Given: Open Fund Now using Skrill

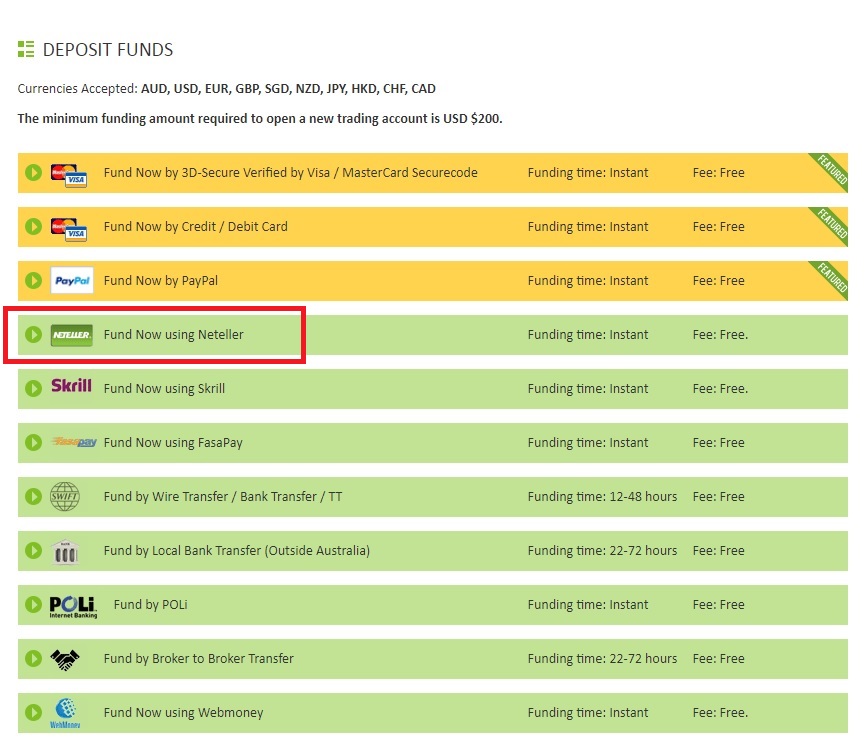Looking at the screenshot, I should [x=164, y=389].
